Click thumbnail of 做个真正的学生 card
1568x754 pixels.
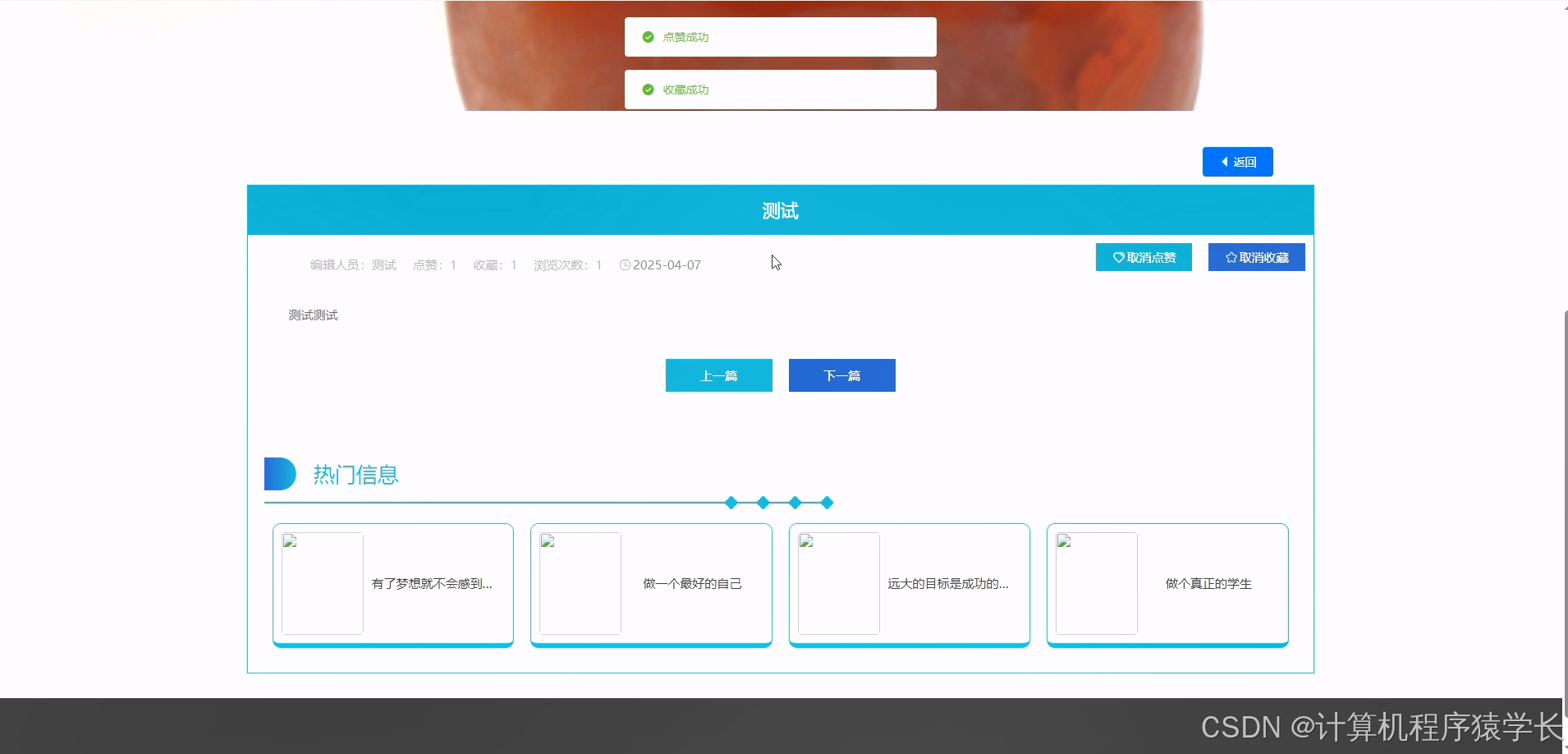click(x=1097, y=583)
